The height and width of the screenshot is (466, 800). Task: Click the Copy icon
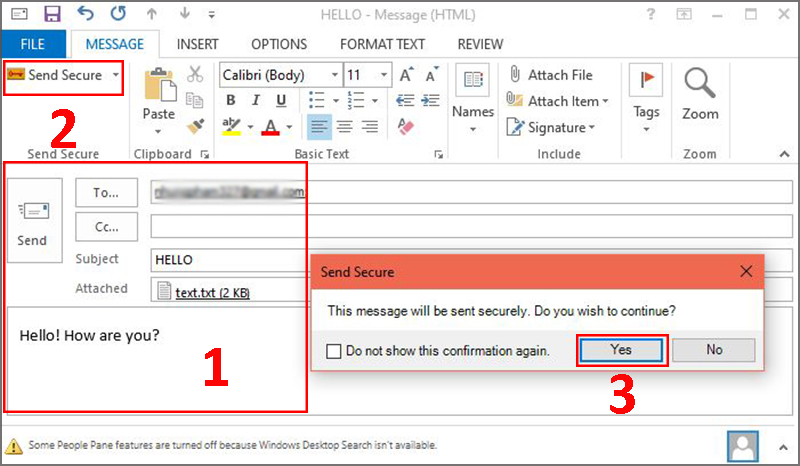point(194,100)
